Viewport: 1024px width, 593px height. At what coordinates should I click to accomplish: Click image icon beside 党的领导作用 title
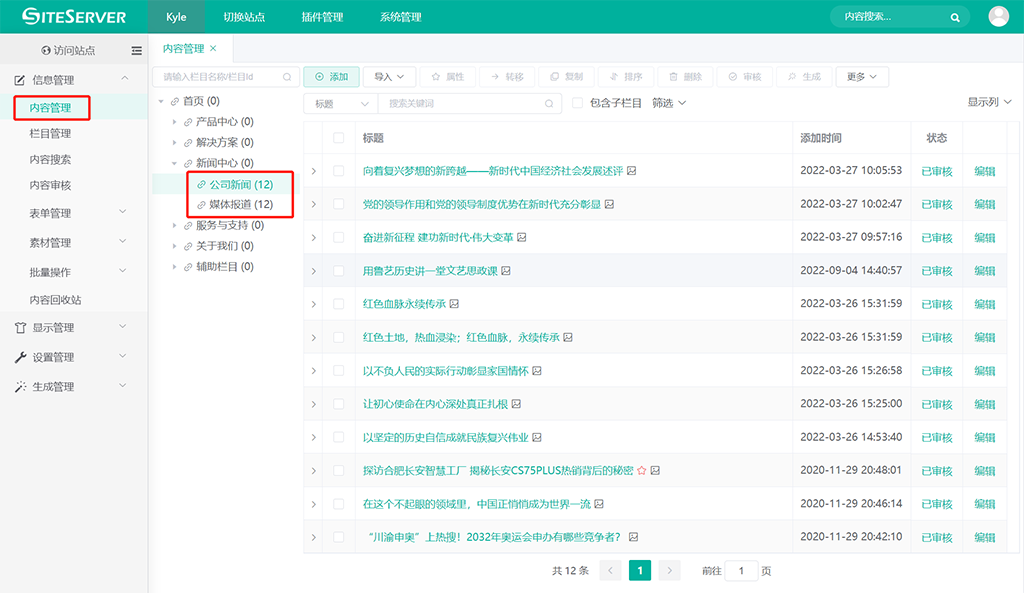609,204
